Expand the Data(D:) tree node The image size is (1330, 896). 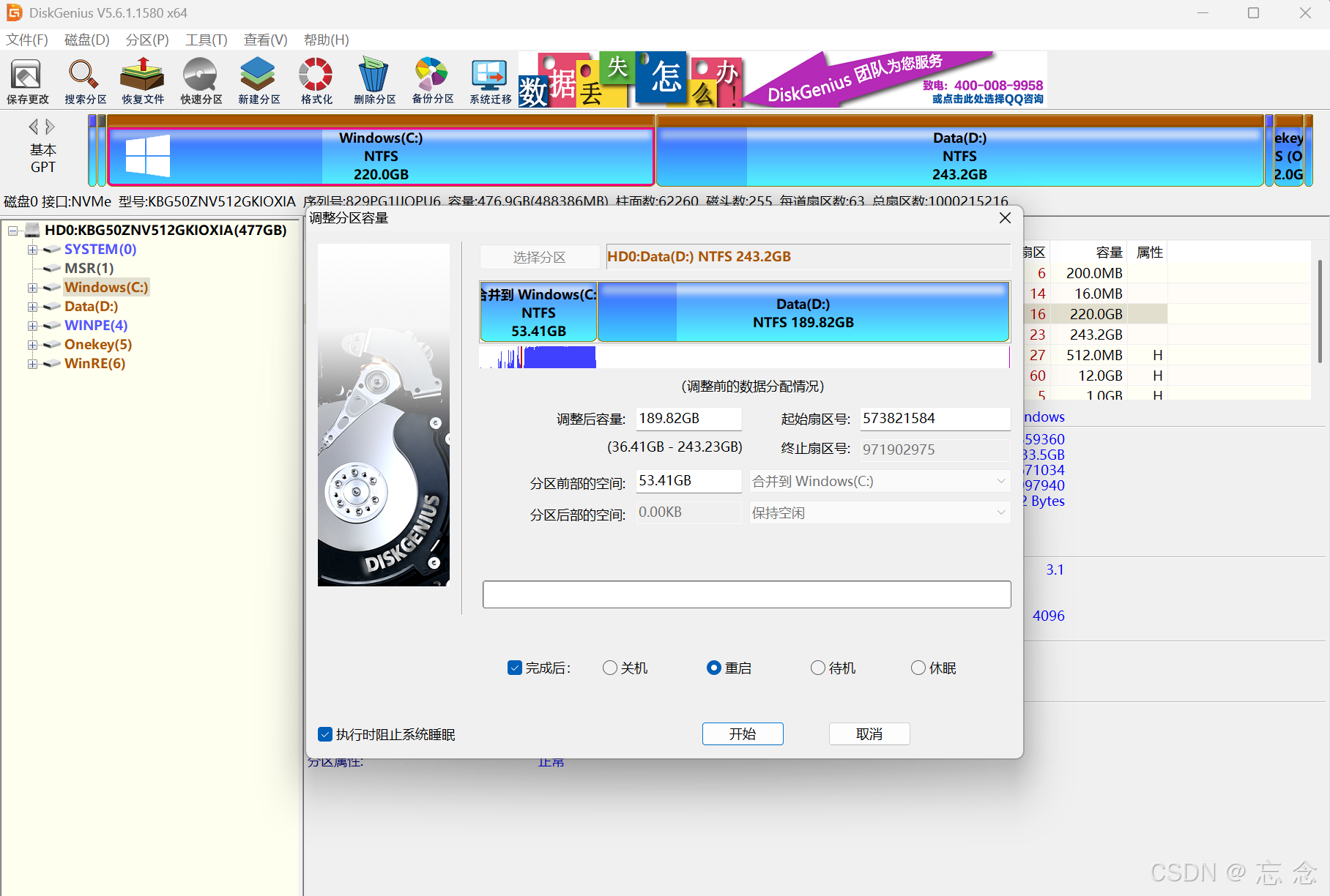point(32,307)
